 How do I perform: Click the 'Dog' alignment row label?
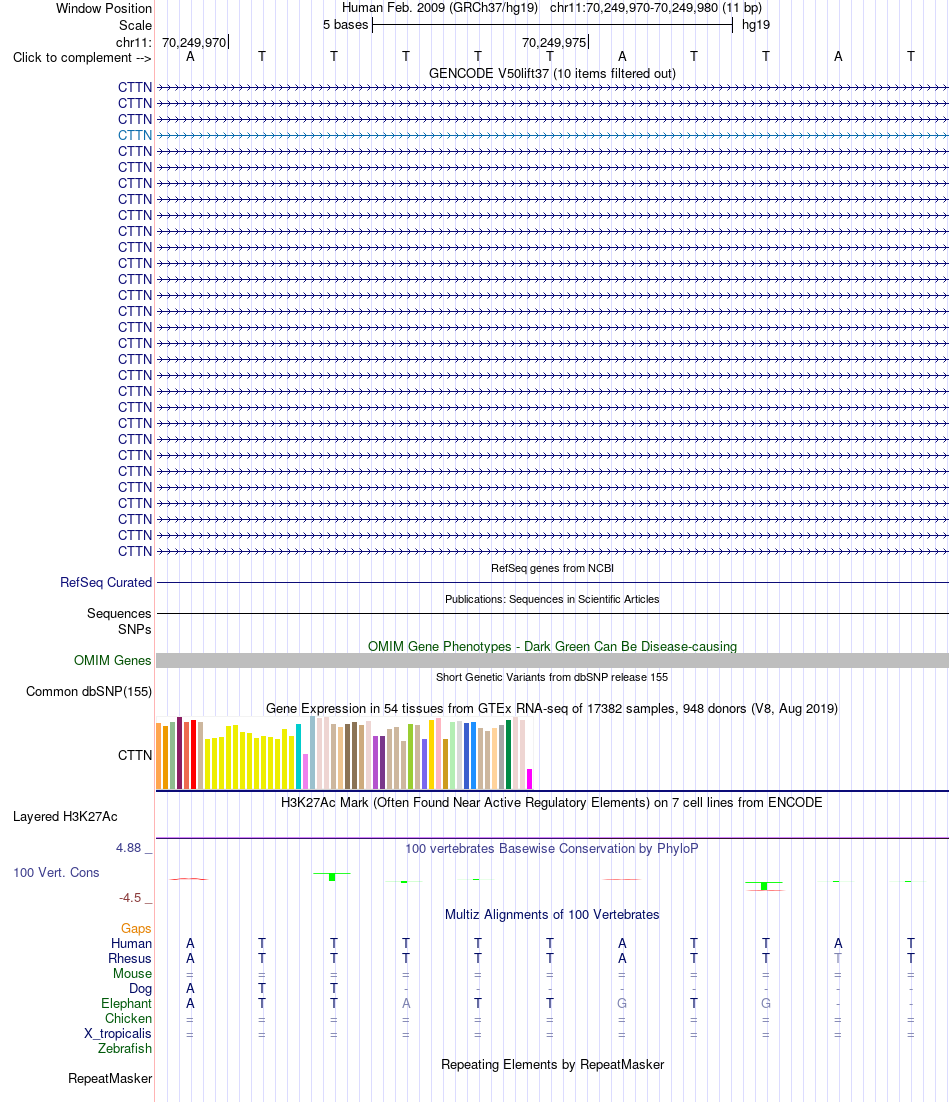[141, 989]
